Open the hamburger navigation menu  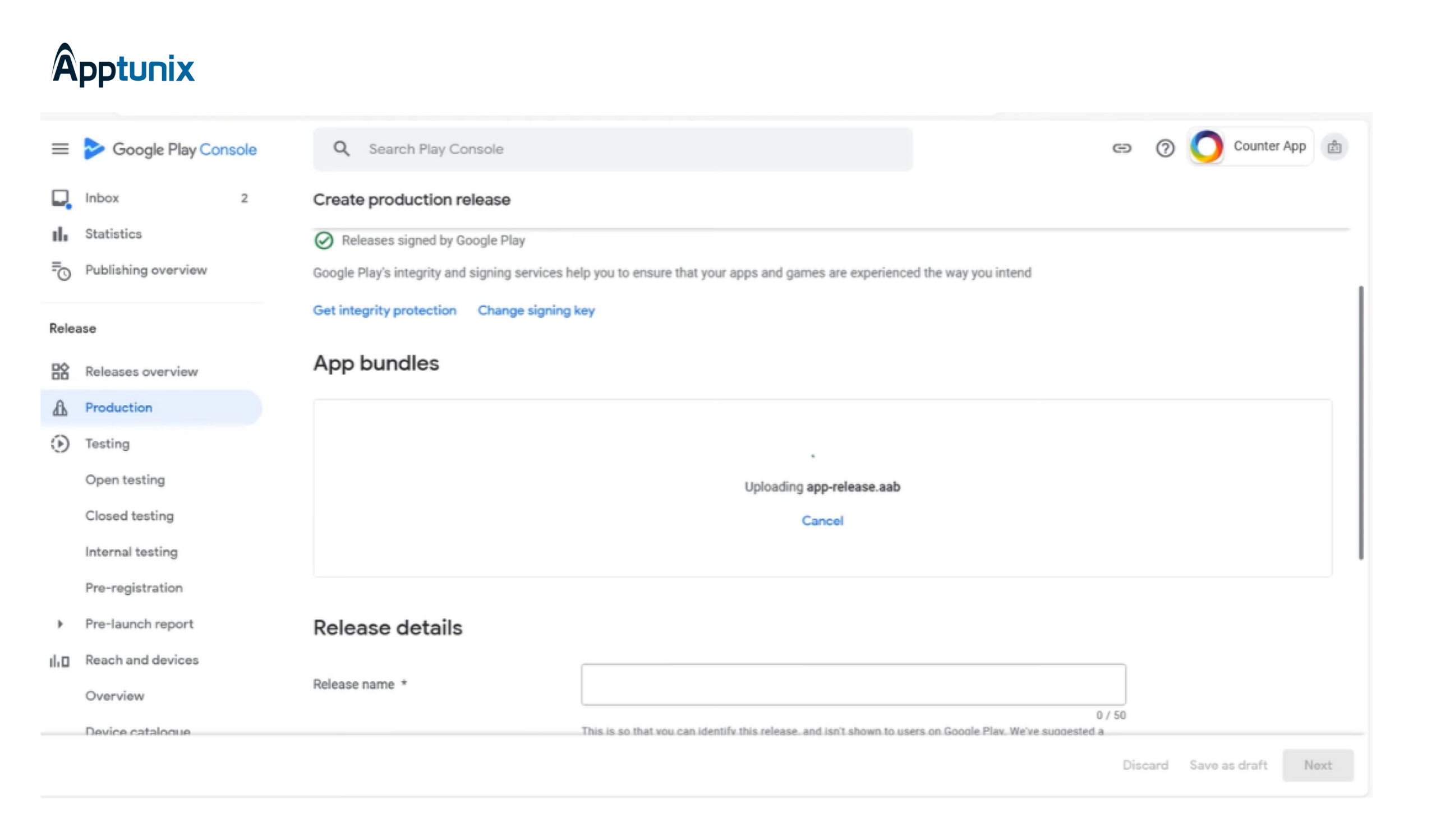coord(60,149)
